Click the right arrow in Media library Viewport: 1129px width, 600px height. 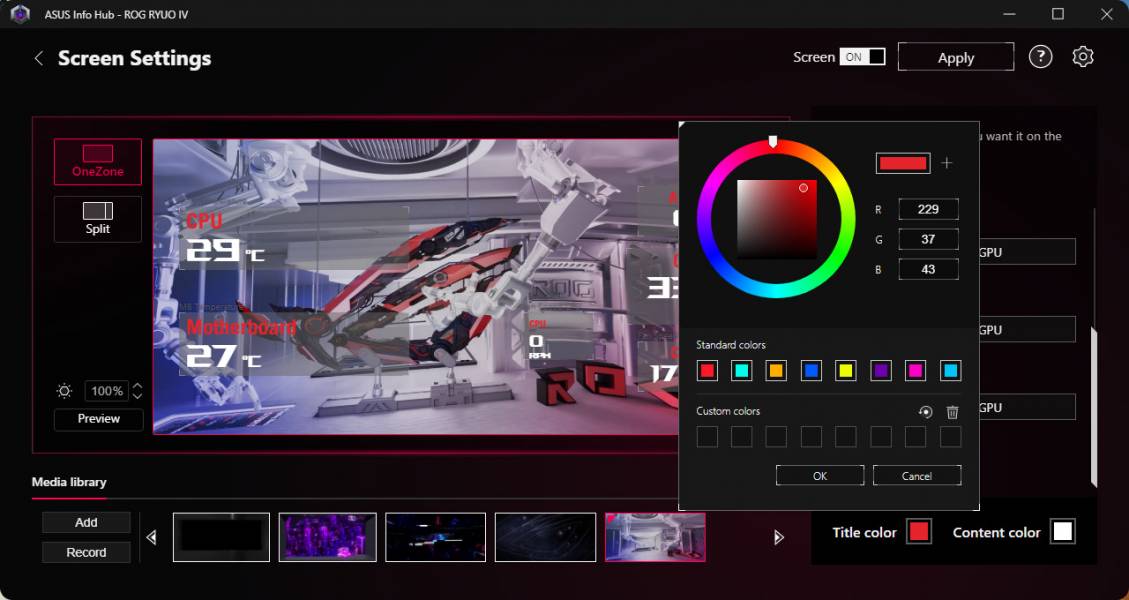pos(778,537)
